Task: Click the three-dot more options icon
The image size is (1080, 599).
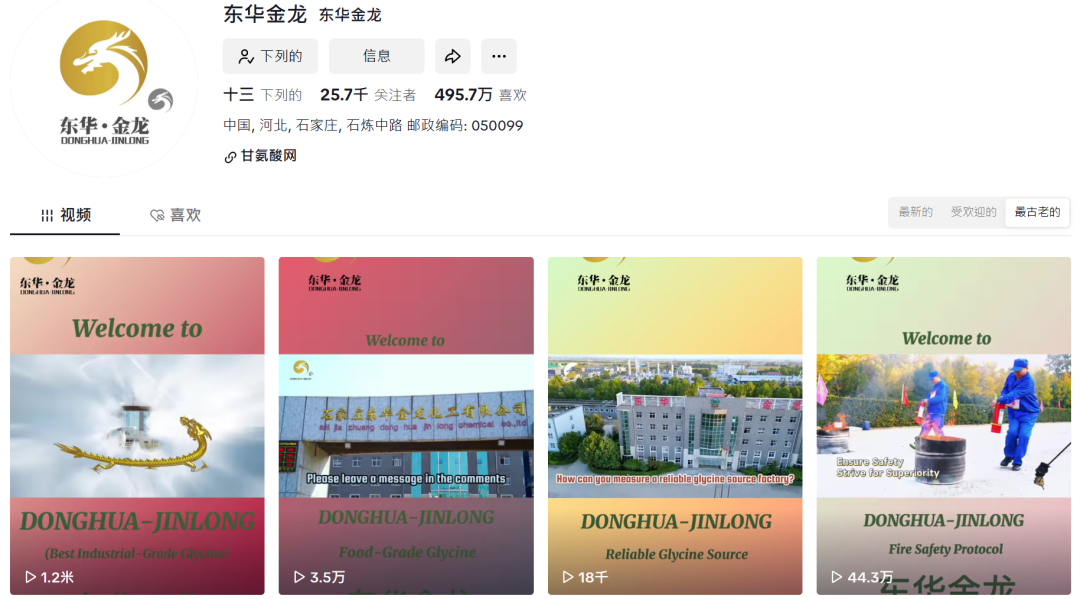Action: coord(498,56)
